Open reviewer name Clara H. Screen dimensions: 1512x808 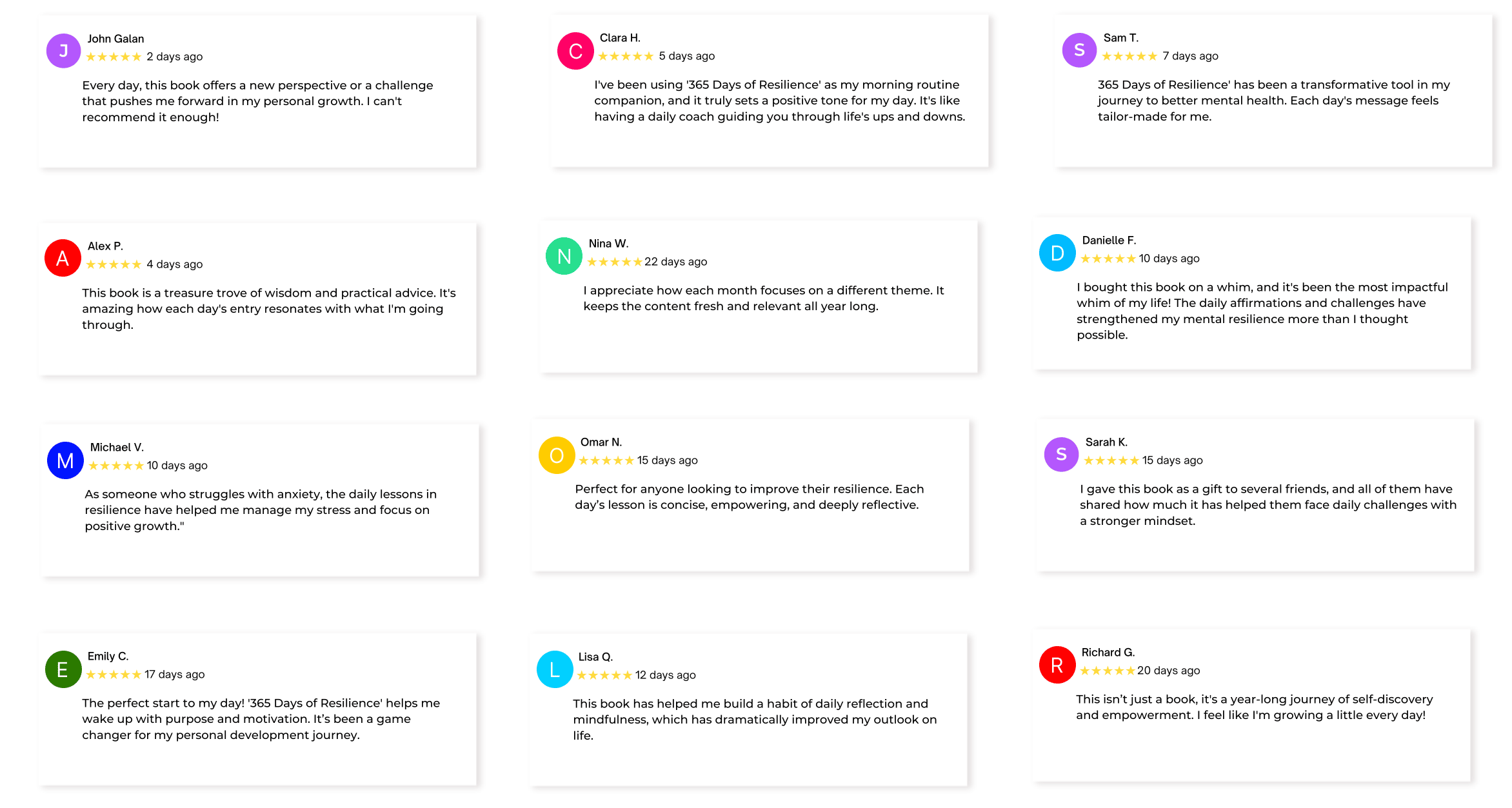pyautogui.click(x=620, y=38)
